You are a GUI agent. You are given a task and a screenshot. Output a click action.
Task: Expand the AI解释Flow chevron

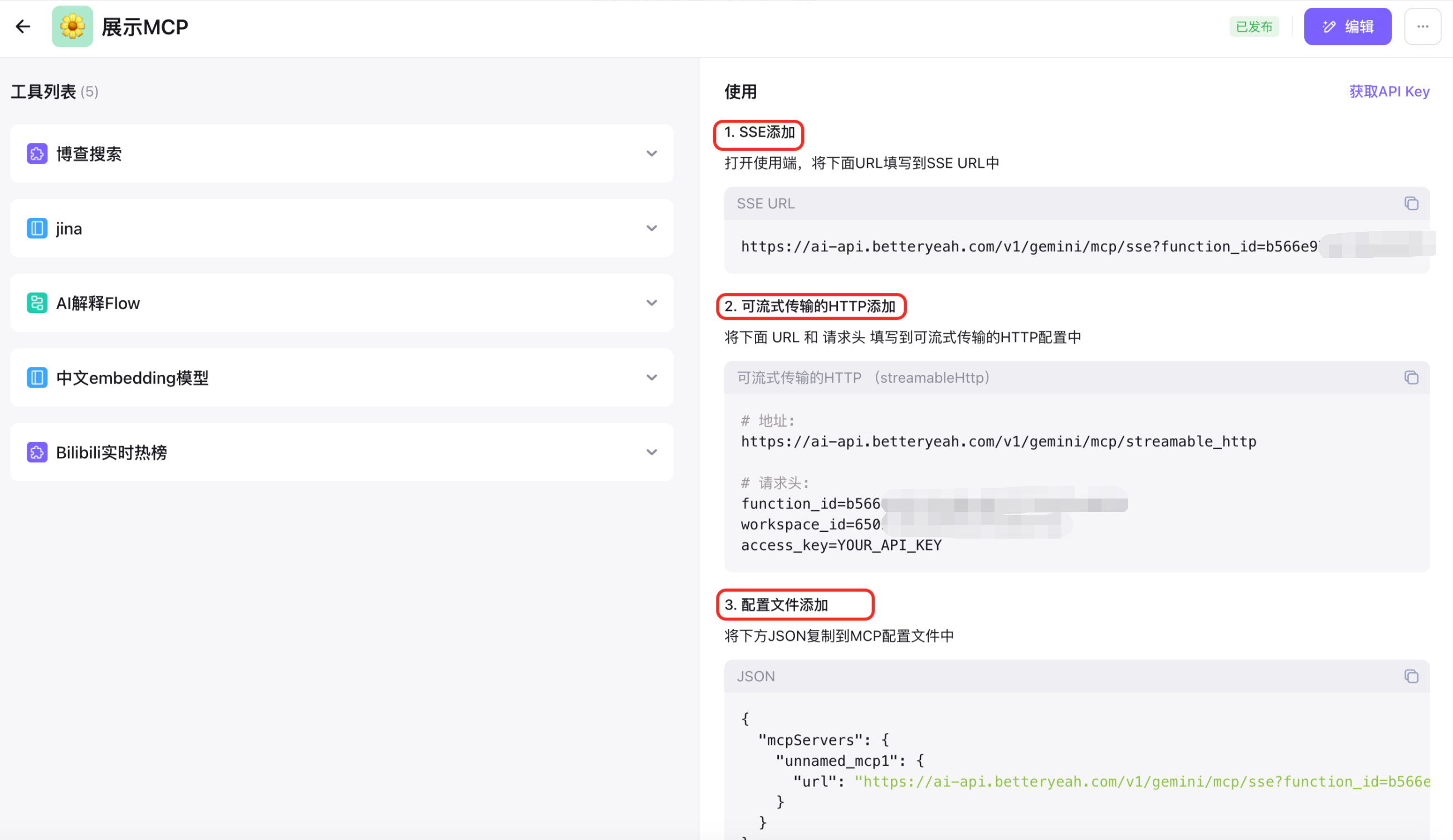click(x=651, y=303)
